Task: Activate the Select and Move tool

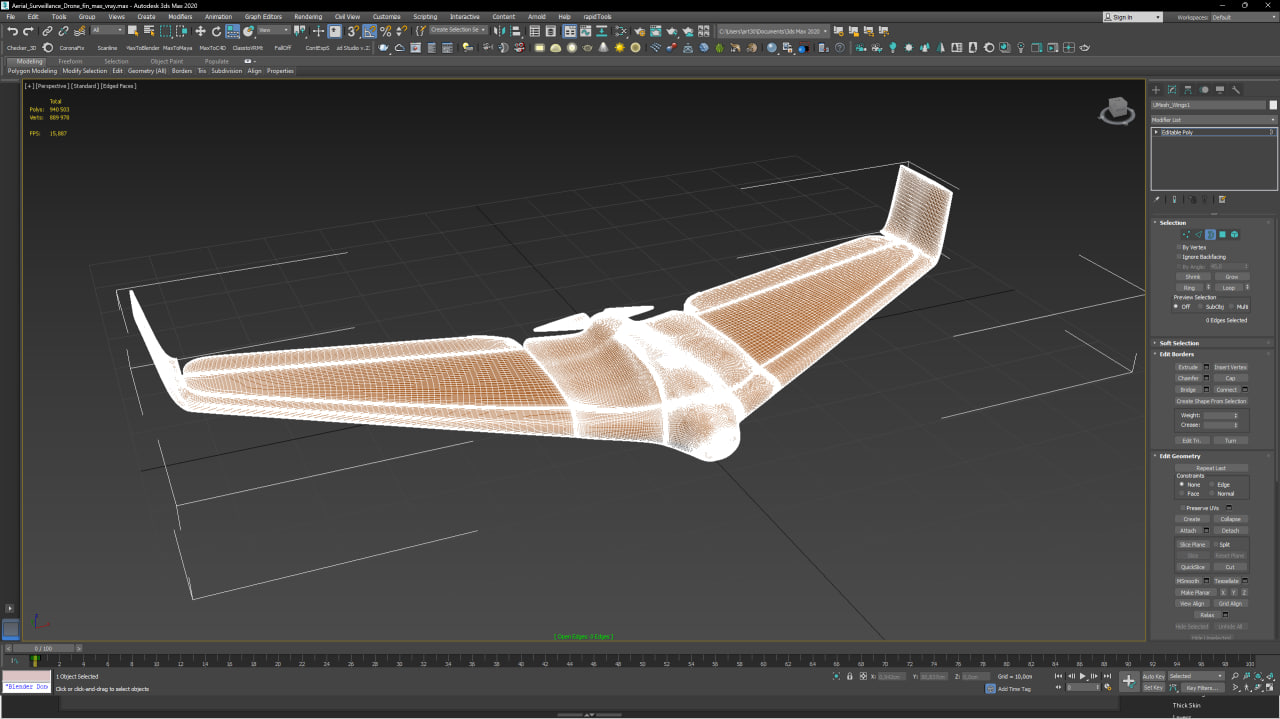Action: 200,31
